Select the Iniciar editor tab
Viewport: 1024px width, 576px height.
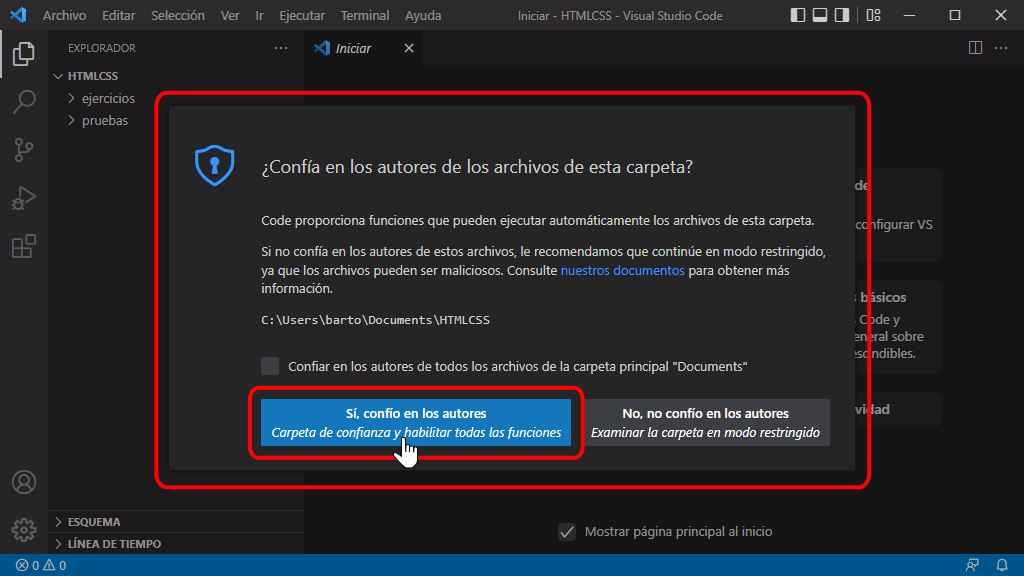click(x=363, y=48)
